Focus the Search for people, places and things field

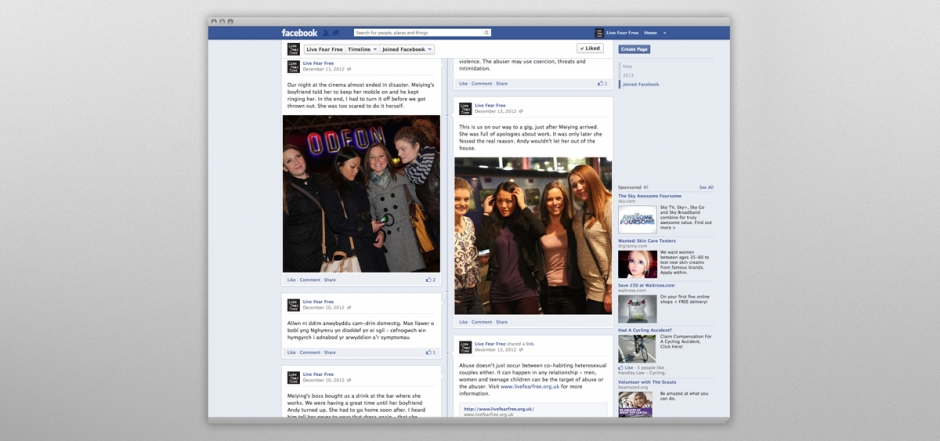(422, 33)
